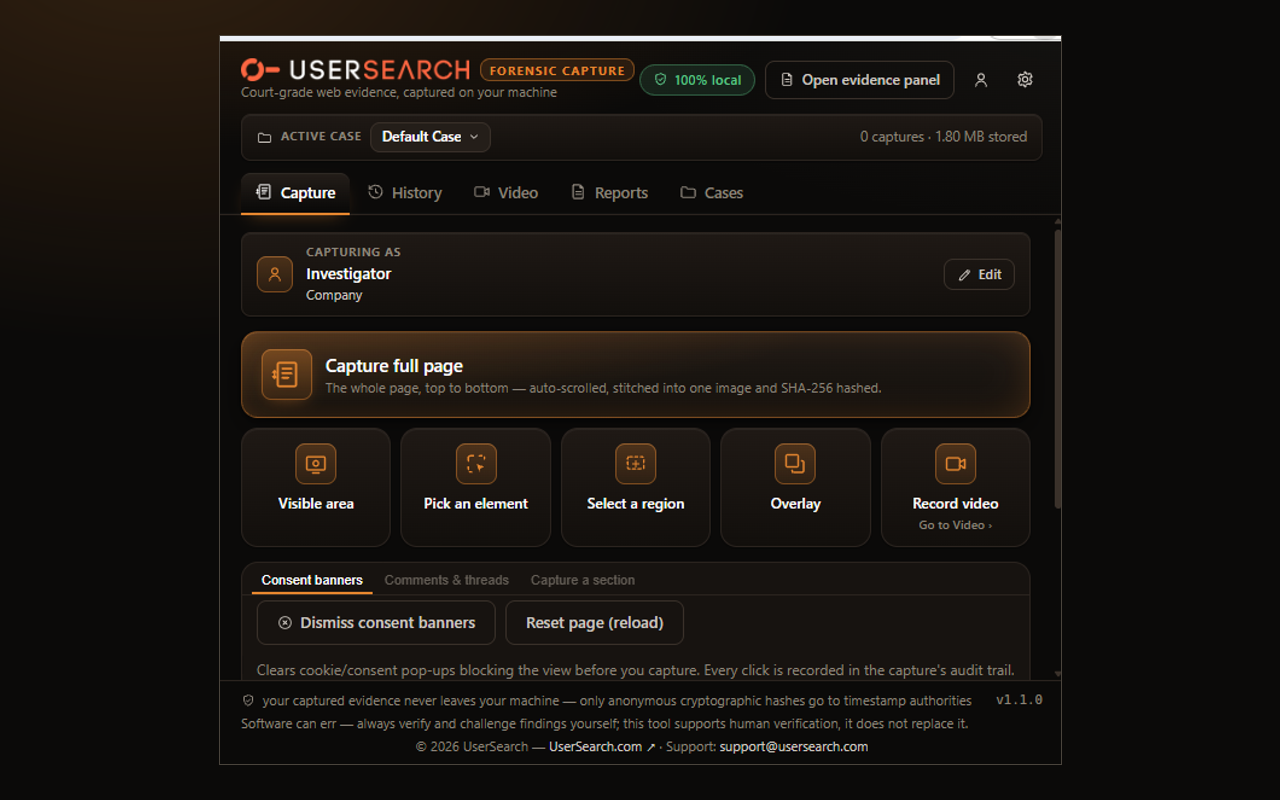Choose Select a region capture
1280x800 pixels.
click(636, 487)
